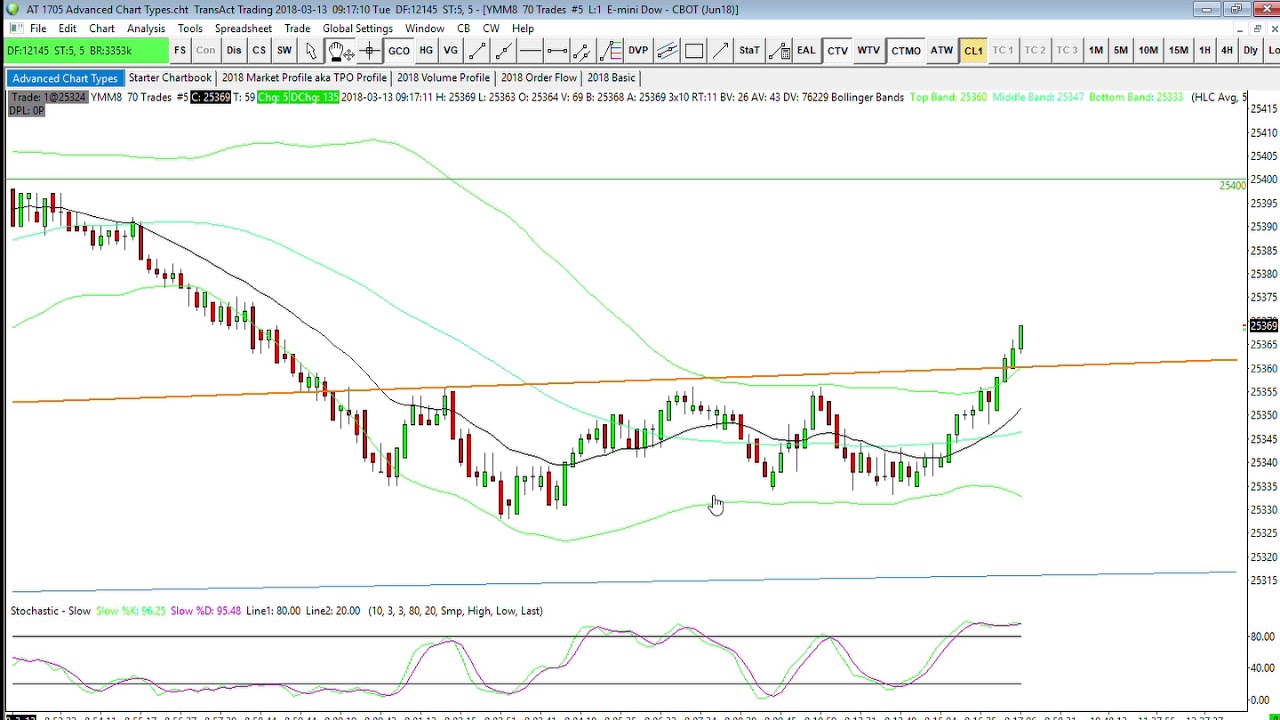Switch chart to 15M timeframe
Viewport: 1280px width, 720px height.
coord(1179,50)
